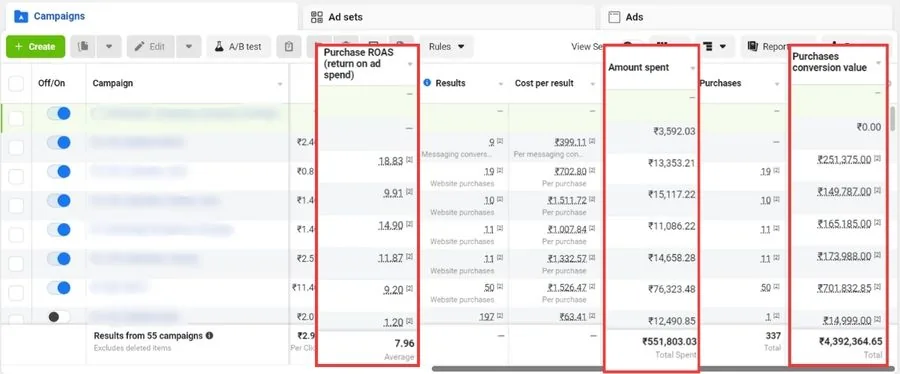The image size is (900, 374).
Task: Click the info icon beside Results header
Action: point(427,83)
